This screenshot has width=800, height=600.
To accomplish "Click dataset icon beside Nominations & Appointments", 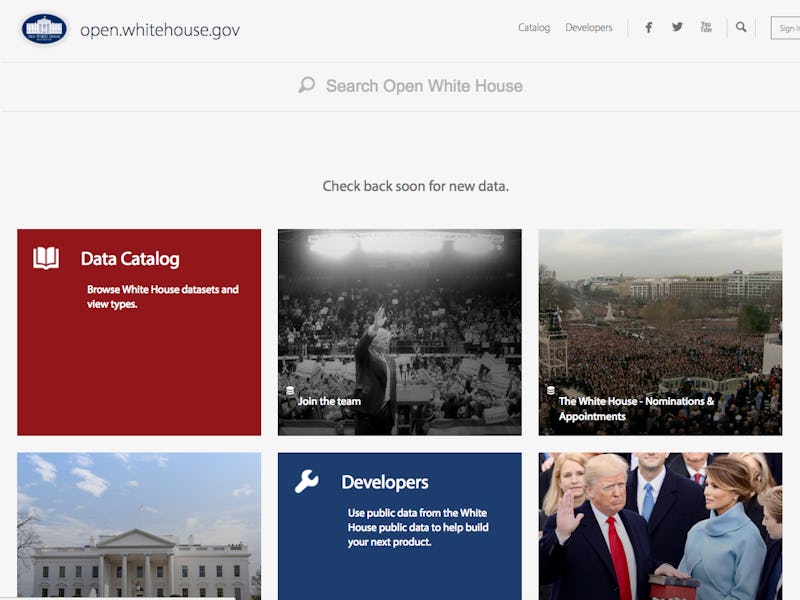I will pos(551,390).
